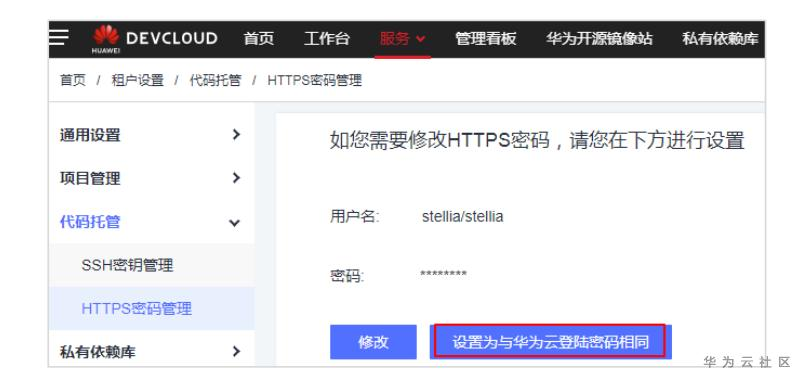Click the username value stellia/stellia

point(462,217)
